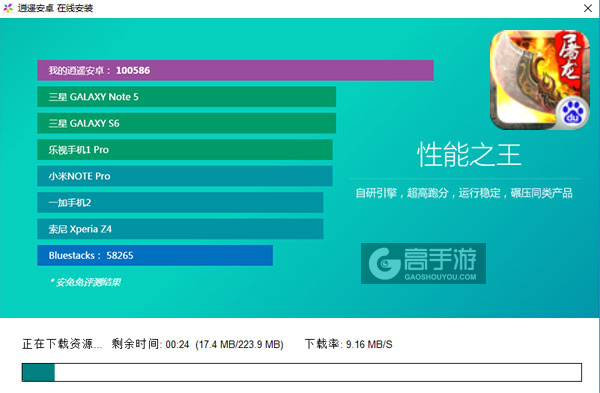Click the 下载率 9.16 MB/S readout
Image resolution: width=600 pixels, height=393 pixels.
coord(349,344)
